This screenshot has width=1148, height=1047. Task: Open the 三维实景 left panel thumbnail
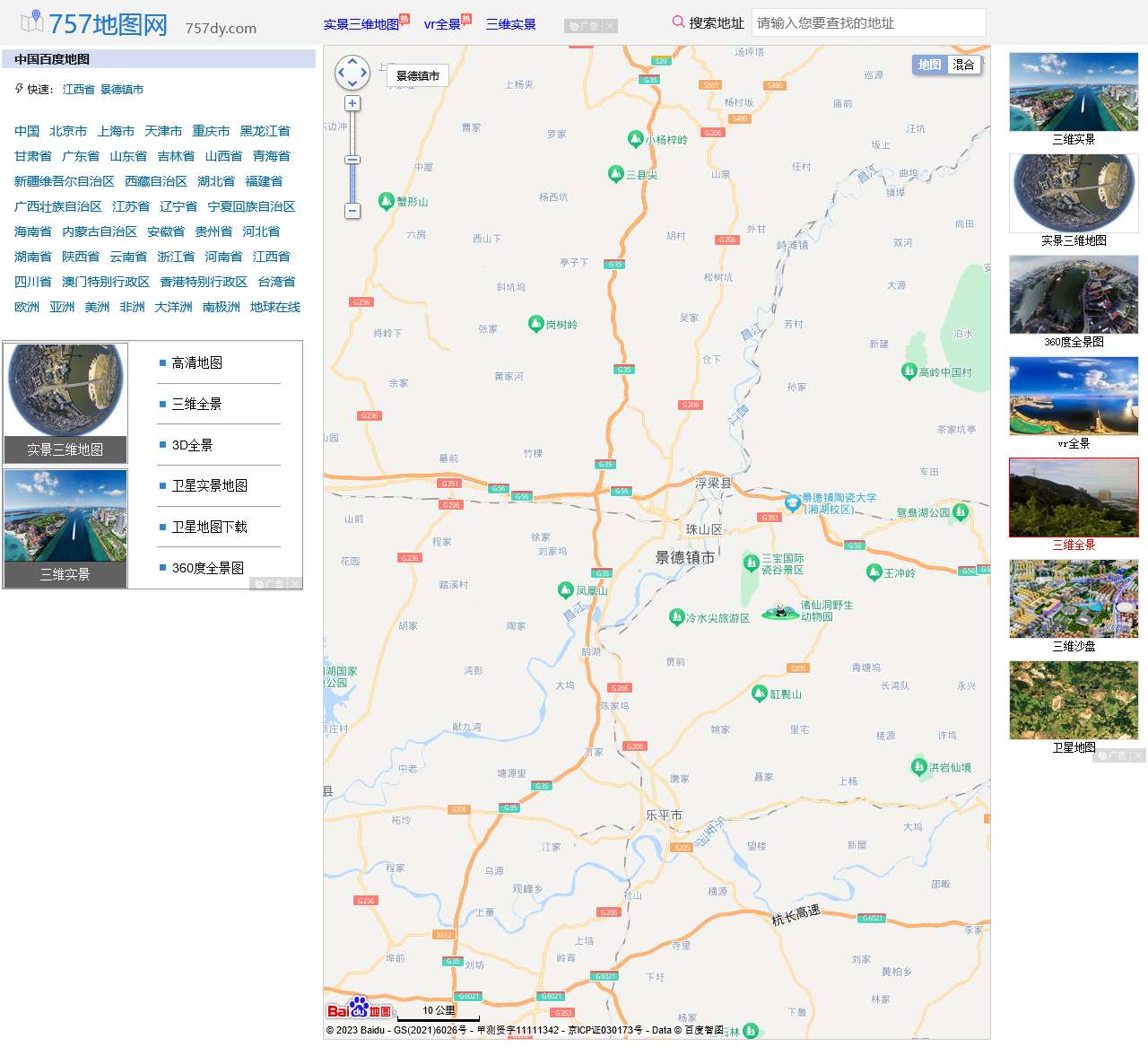(65, 528)
